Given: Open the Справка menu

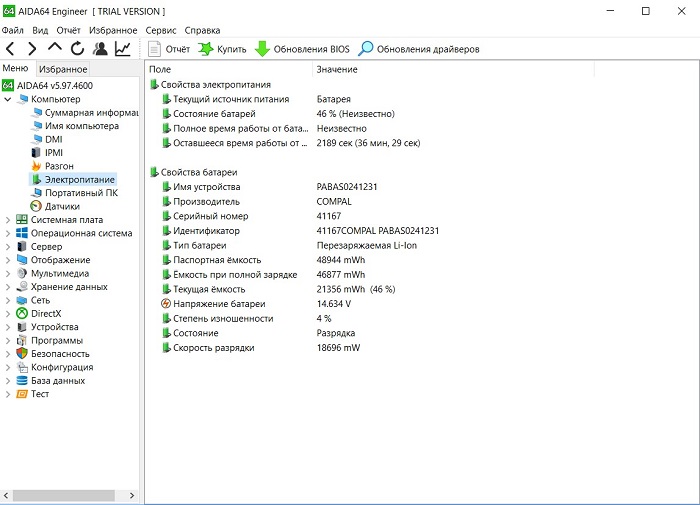Looking at the screenshot, I should (x=202, y=30).
